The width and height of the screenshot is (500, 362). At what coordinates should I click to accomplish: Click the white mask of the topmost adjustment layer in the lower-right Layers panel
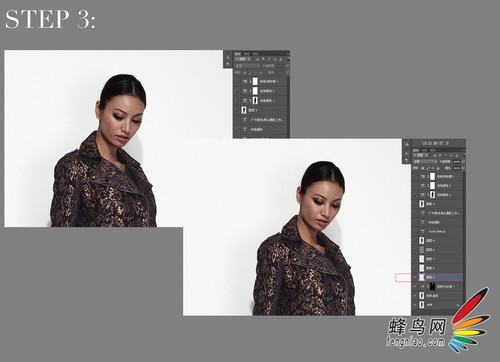(432, 176)
